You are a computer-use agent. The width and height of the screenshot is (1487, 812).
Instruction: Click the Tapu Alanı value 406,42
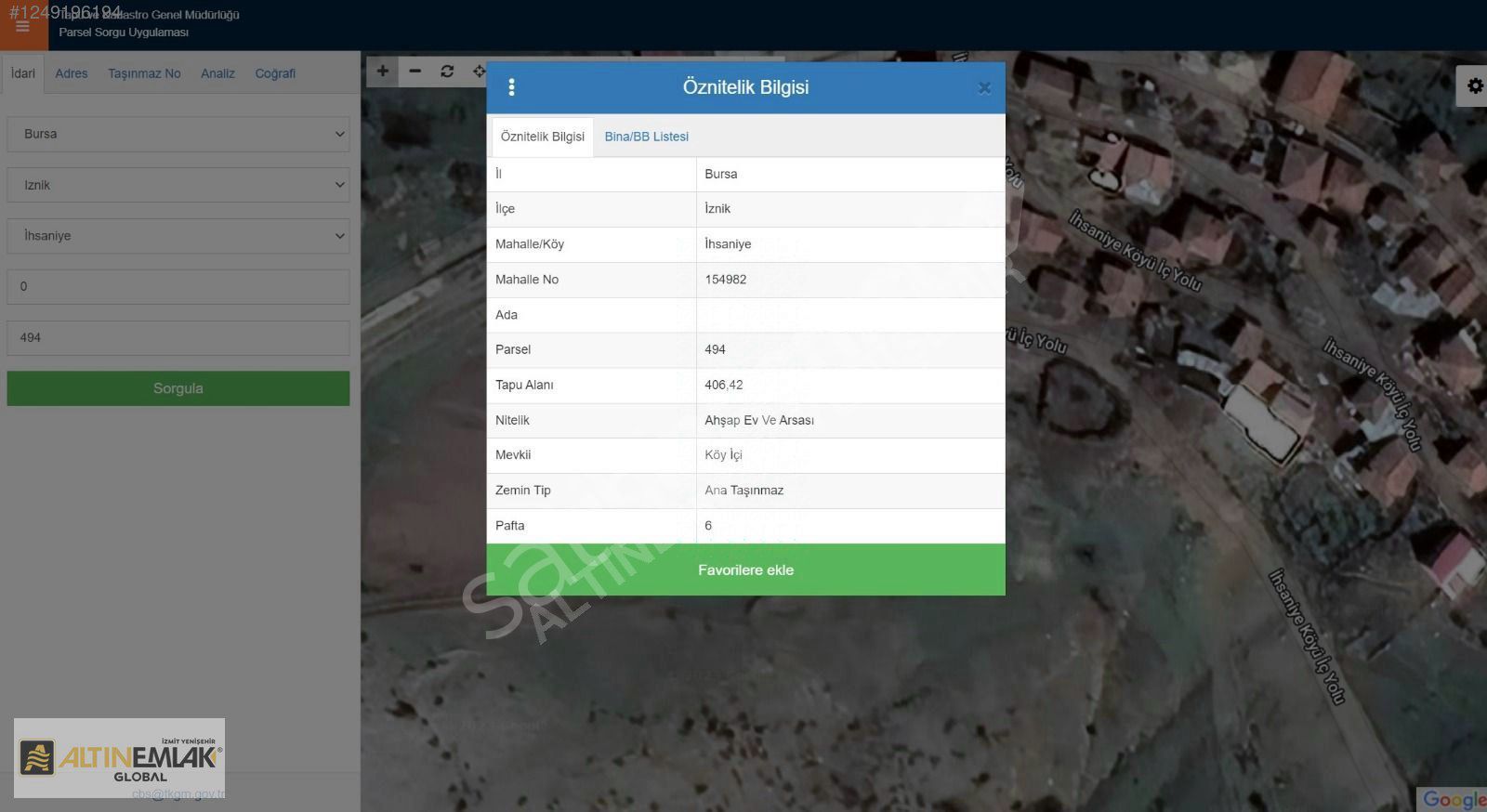pos(723,385)
